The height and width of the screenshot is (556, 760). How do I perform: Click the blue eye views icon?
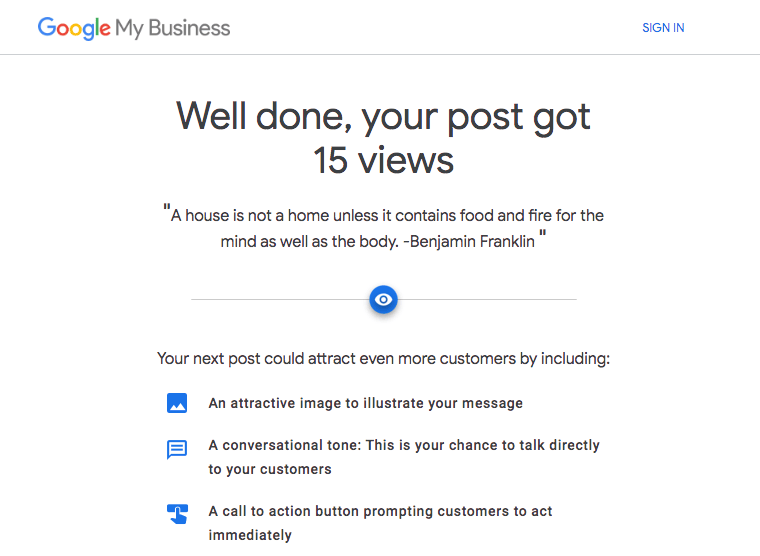[x=384, y=299]
